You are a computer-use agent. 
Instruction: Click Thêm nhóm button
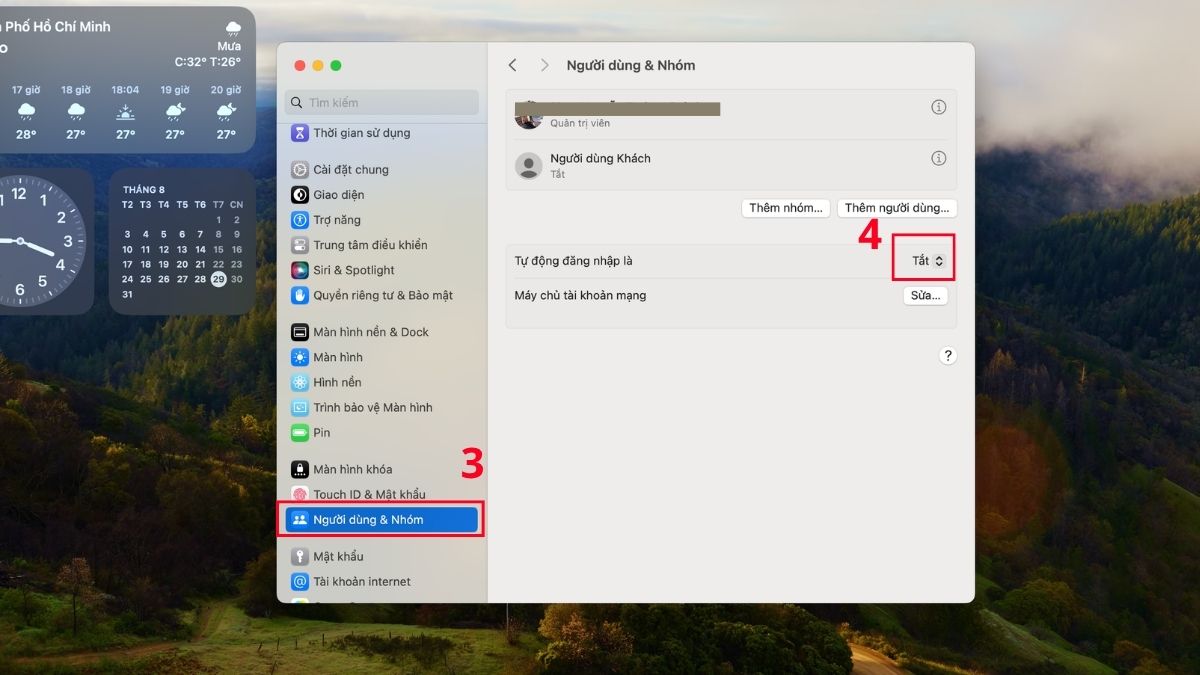pyautogui.click(x=786, y=208)
